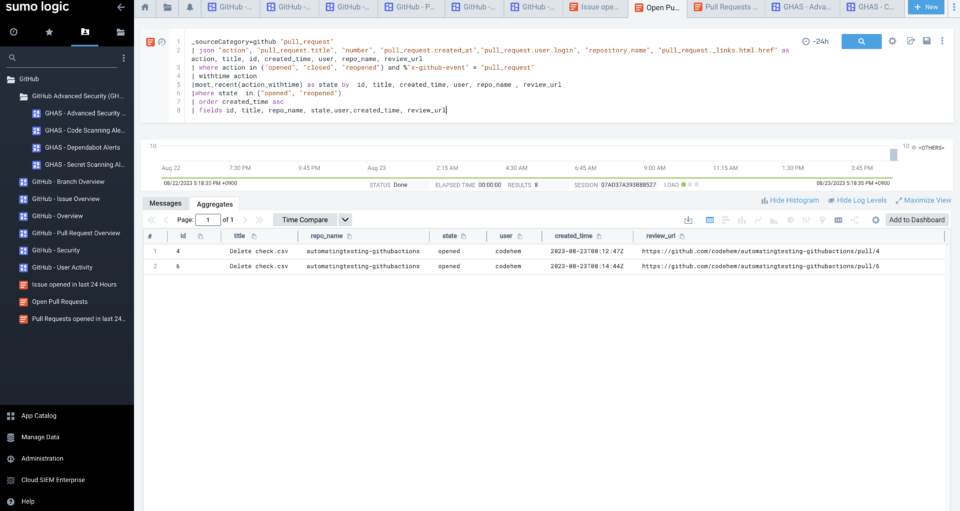Switch to the Messages tab
960x511 pixels.
pos(165,203)
